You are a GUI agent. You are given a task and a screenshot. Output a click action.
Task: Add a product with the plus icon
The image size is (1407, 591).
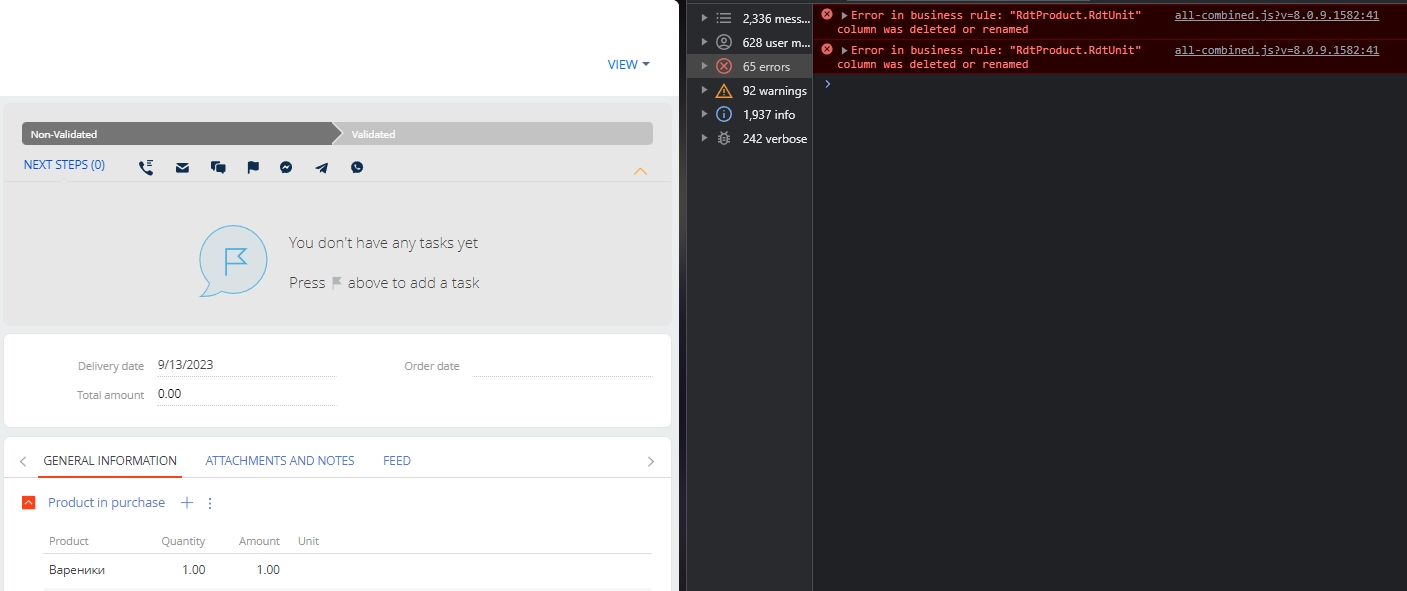pos(186,503)
